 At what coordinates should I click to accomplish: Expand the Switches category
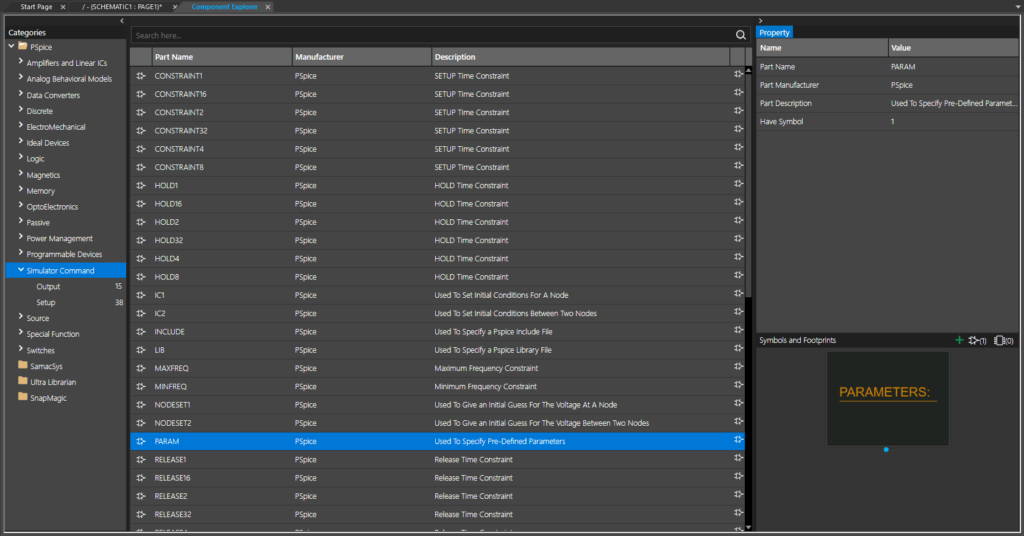tap(21, 349)
